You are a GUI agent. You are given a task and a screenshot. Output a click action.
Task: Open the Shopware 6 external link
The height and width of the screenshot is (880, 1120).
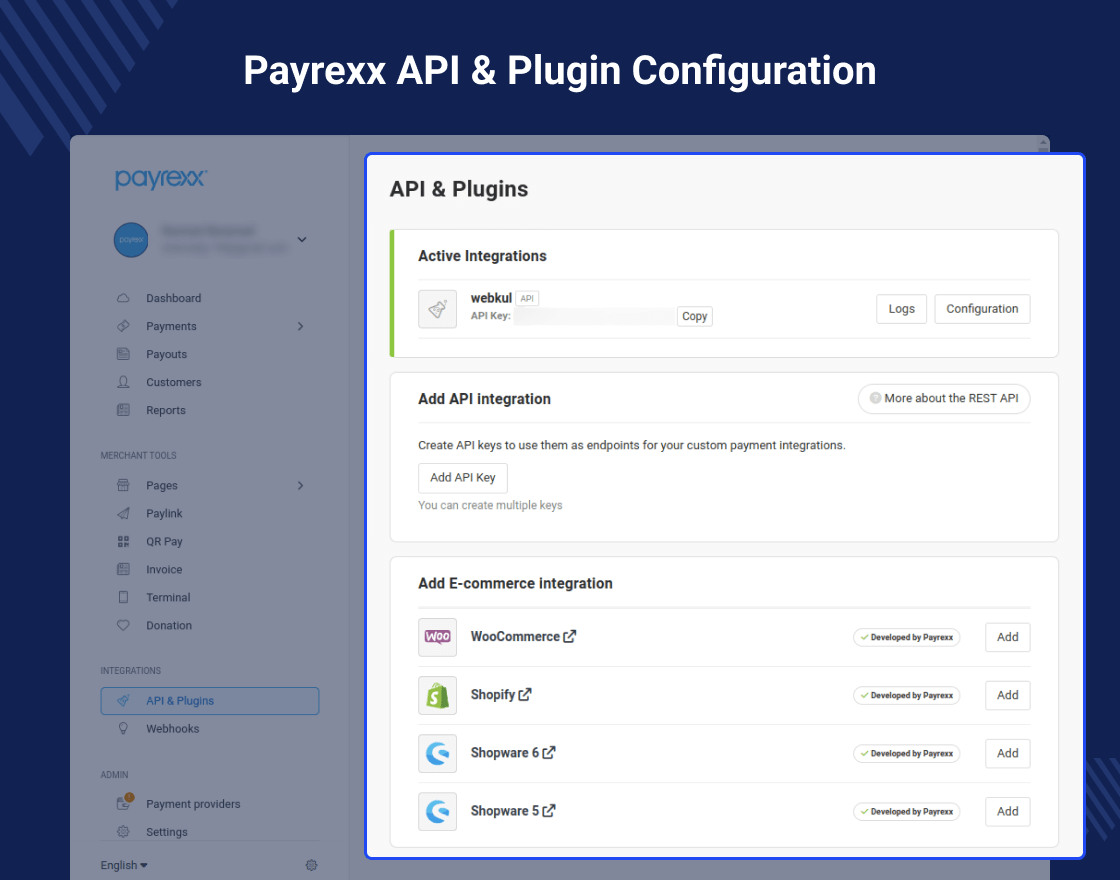(x=549, y=753)
